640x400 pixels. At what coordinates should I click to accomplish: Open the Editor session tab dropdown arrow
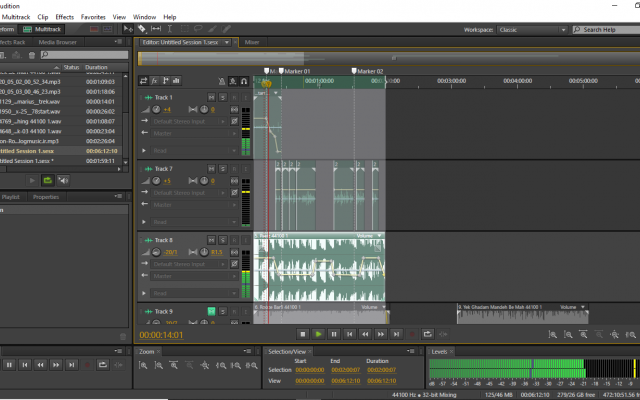(227, 42)
